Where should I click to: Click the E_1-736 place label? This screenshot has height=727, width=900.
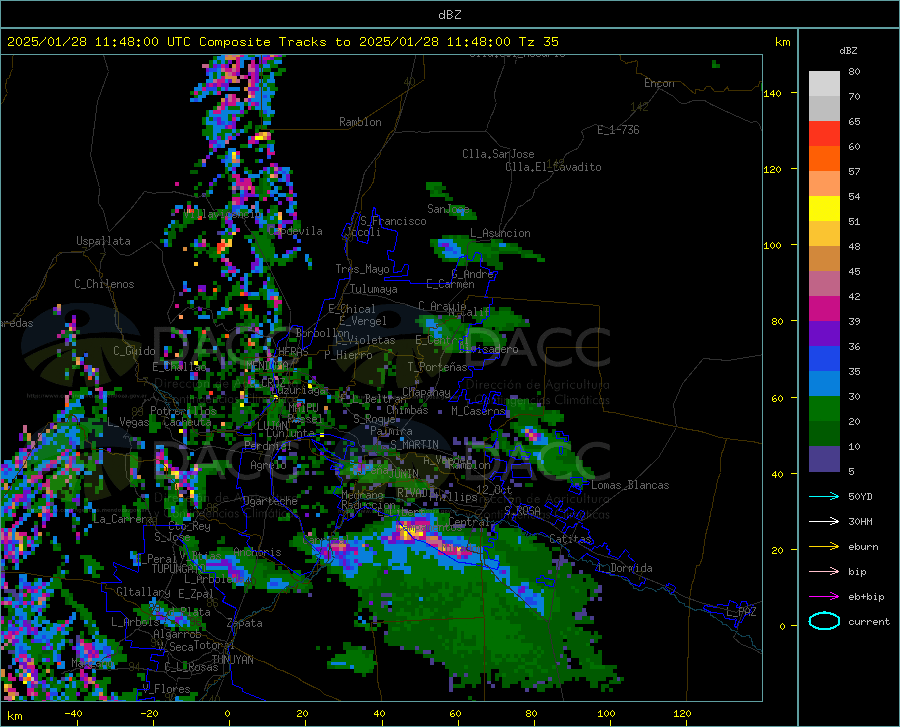pos(618,130)
